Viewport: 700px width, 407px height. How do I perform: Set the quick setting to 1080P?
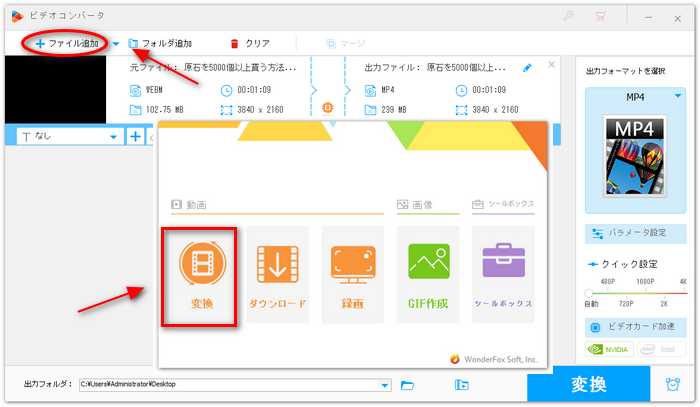(x=645, y=282)
